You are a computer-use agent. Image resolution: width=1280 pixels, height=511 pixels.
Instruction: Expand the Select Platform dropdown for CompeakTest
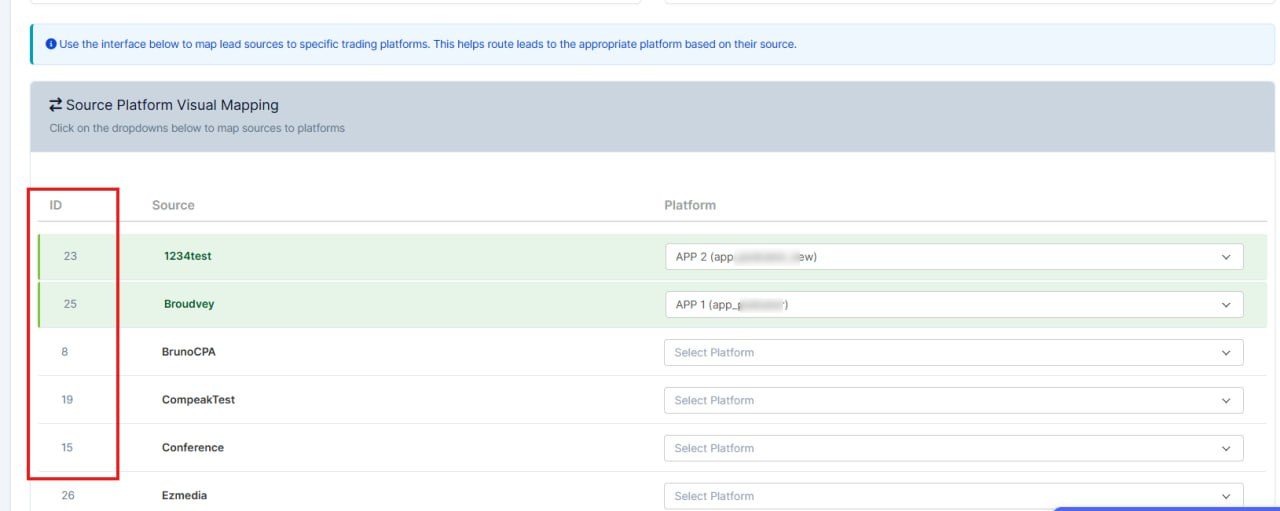[953, 400]
